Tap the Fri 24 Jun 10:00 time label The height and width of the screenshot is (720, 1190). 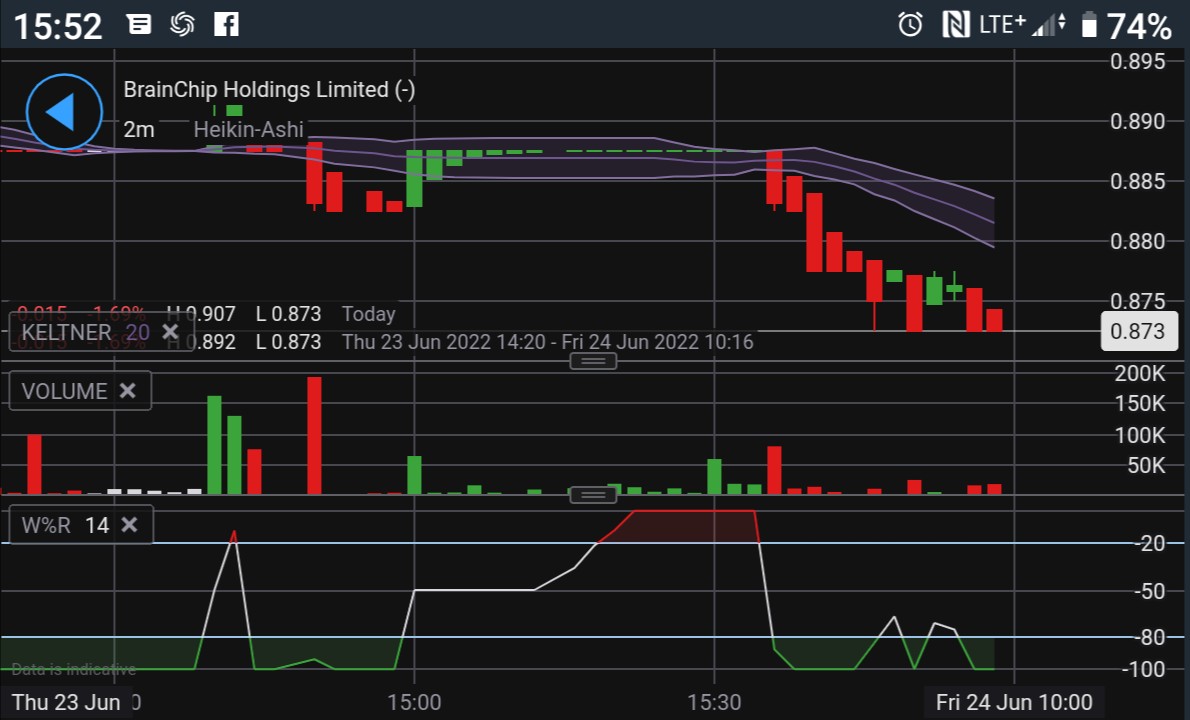tap(1013, 702)
